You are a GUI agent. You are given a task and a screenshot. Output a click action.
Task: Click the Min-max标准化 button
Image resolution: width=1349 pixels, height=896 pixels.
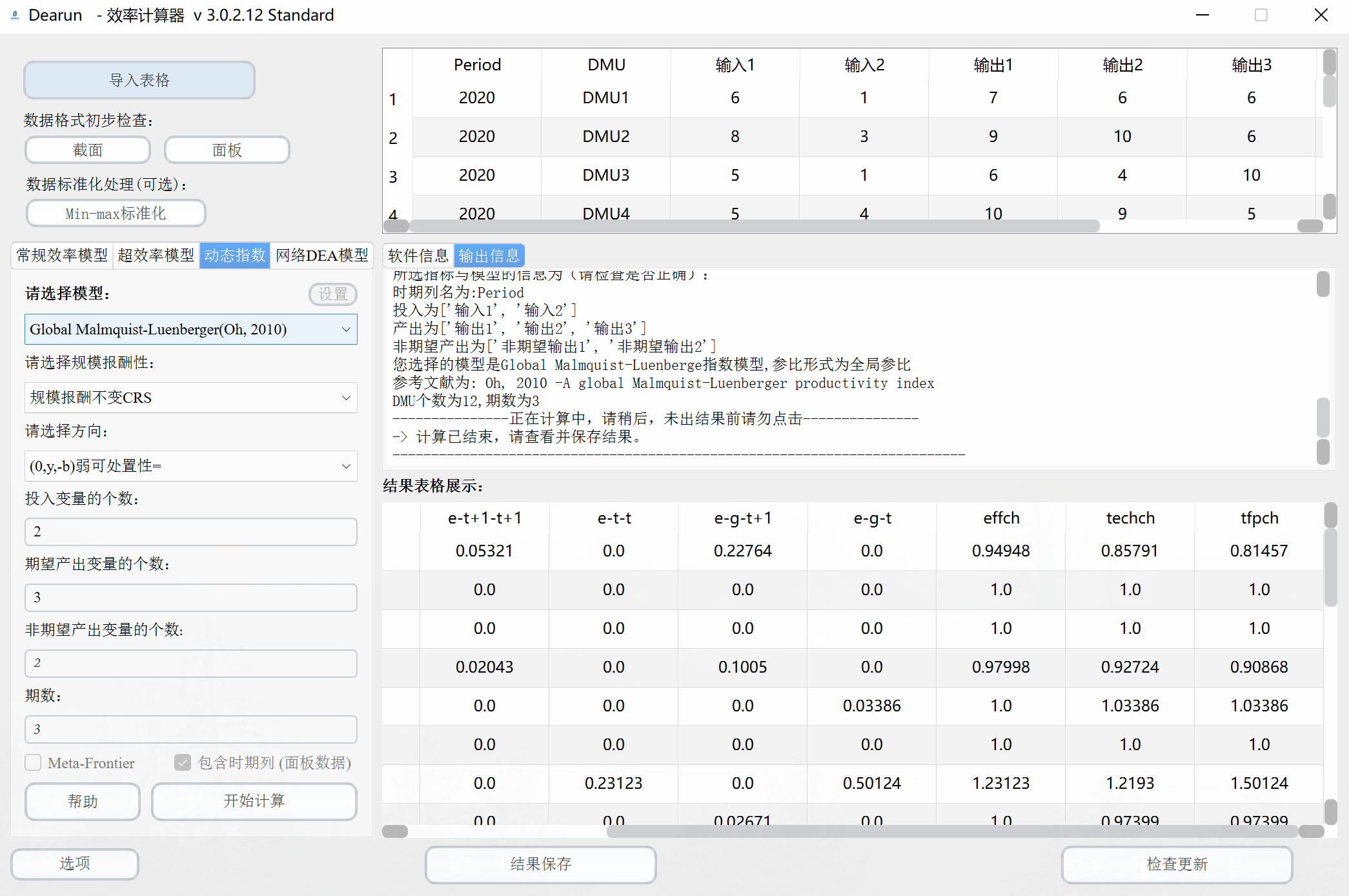tap(116, 214)
